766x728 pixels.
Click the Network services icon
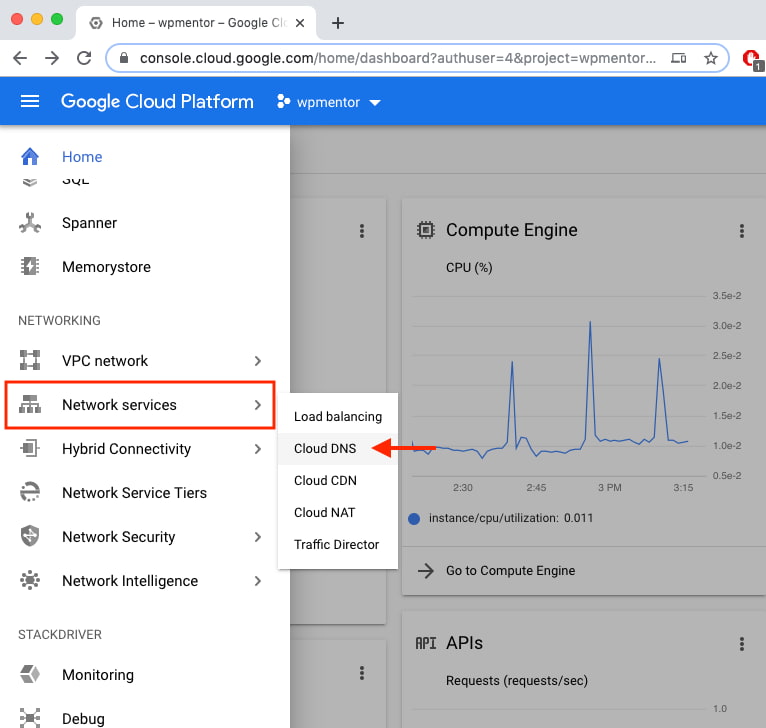(x=30, y=405)
